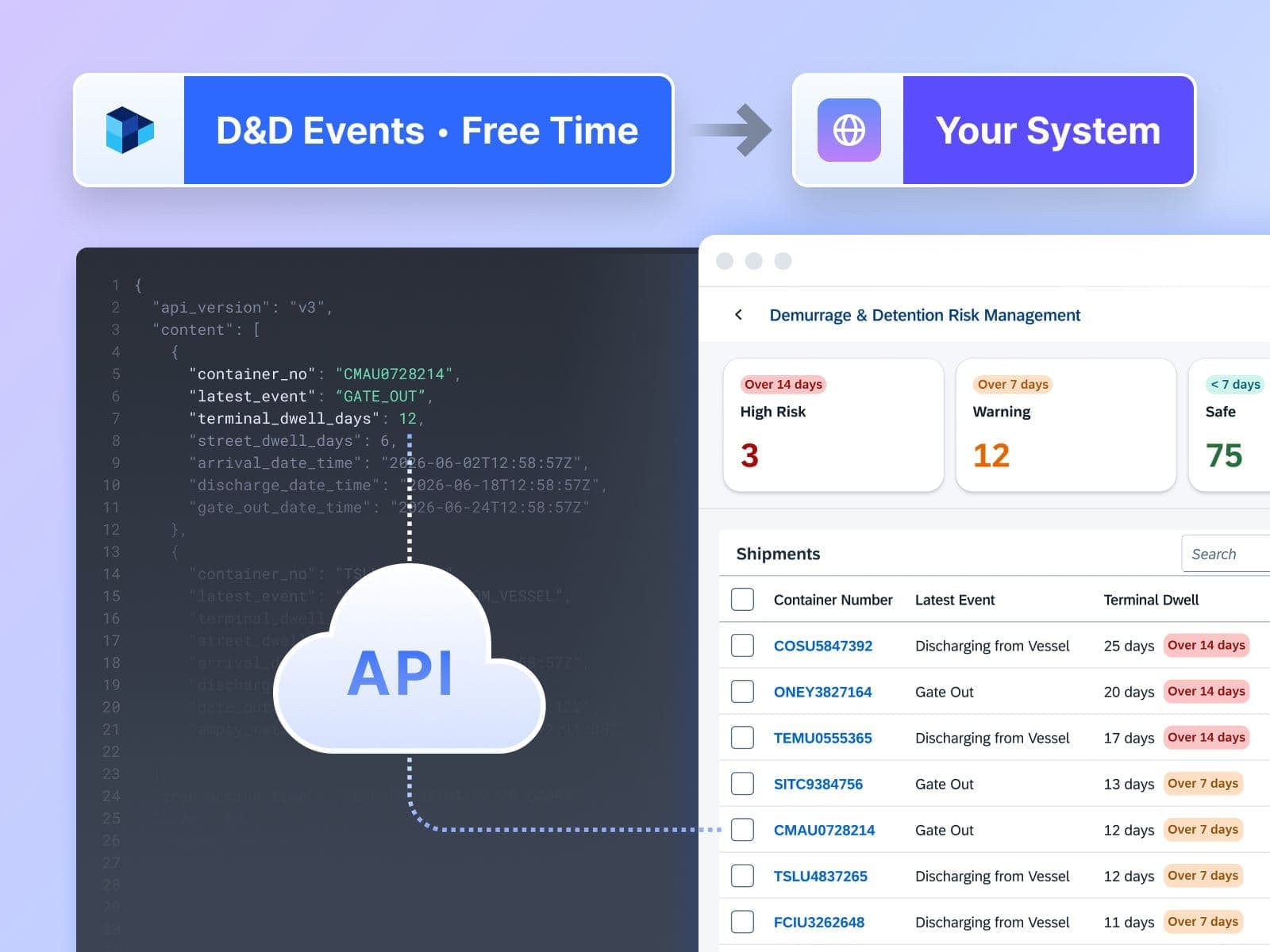Click the first gray window control dot

point(725,261)
